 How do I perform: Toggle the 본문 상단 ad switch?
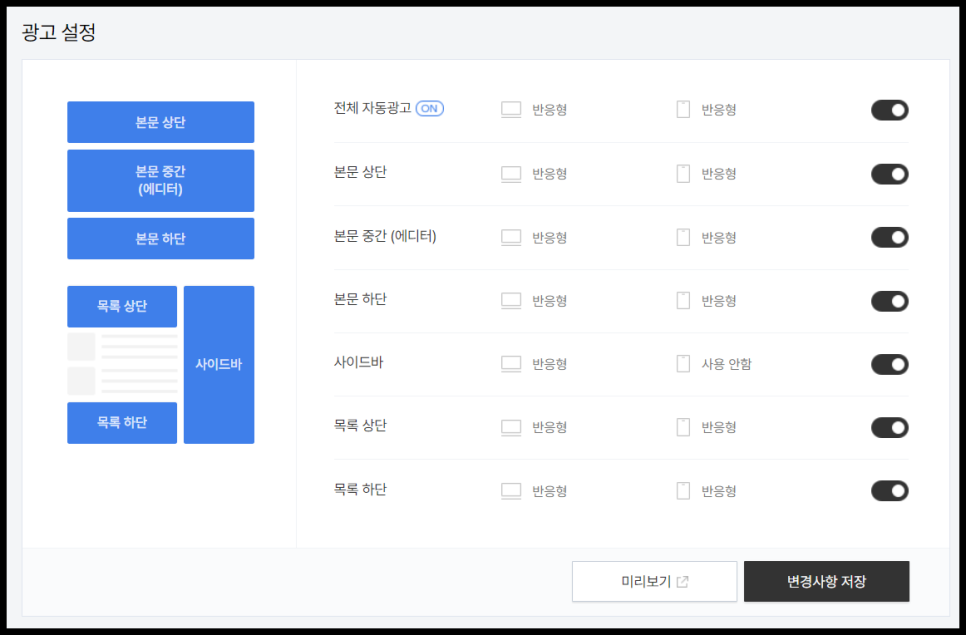[889, 174]
